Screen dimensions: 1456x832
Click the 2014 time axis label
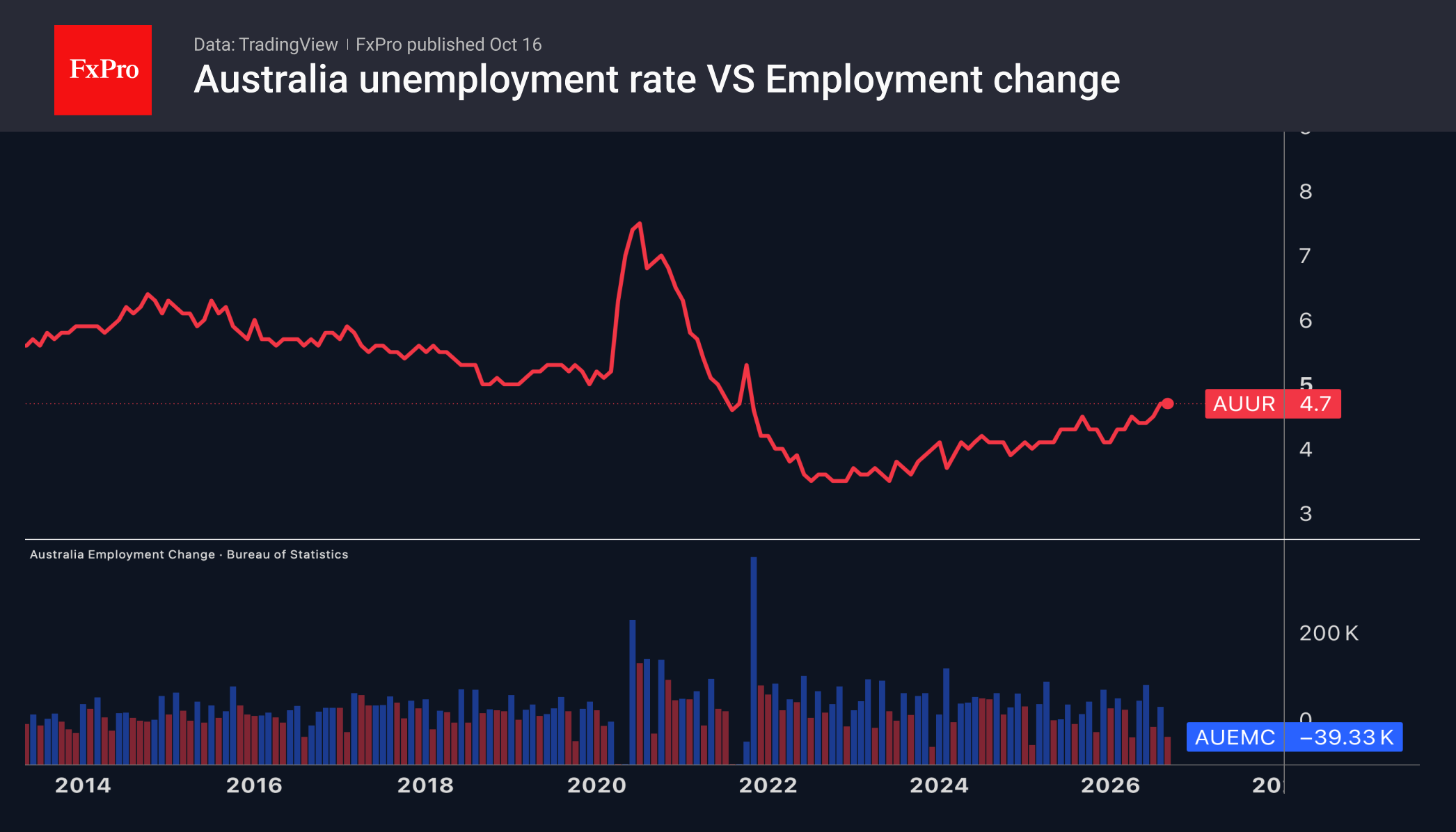(x=83, y=785)
